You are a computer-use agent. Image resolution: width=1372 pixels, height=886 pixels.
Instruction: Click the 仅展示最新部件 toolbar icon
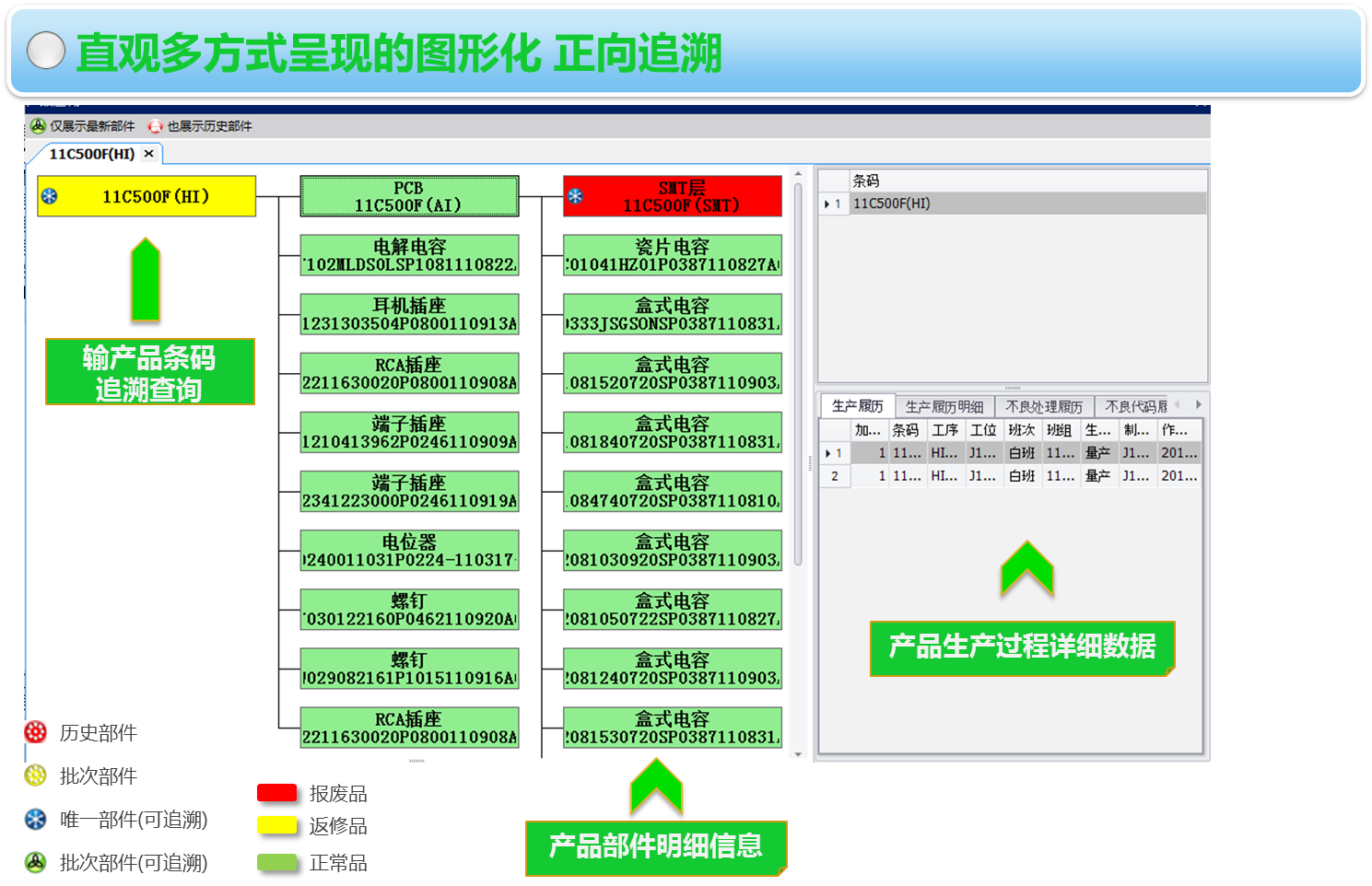(39, 126)
